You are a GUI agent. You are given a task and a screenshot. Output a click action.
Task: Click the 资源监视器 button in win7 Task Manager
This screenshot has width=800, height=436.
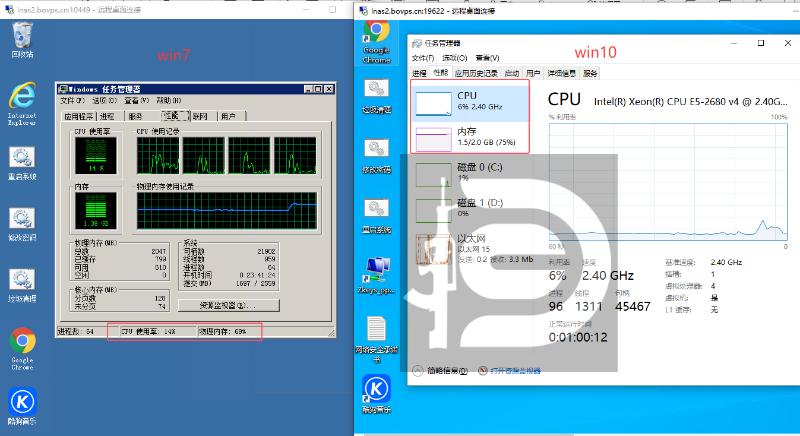click(229, 305)
